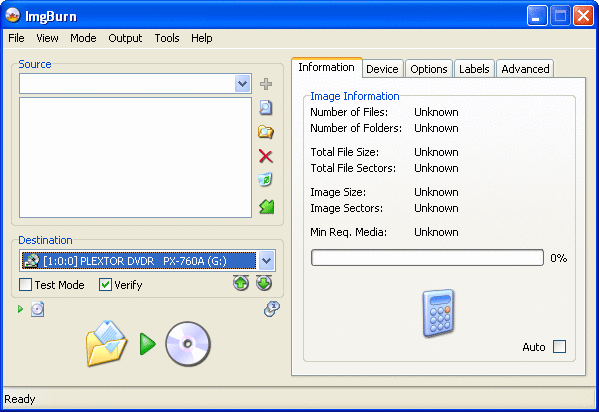The image size is (599, 412).
Task: Click the Total File Size label
Action: click(x=345, y=152)
